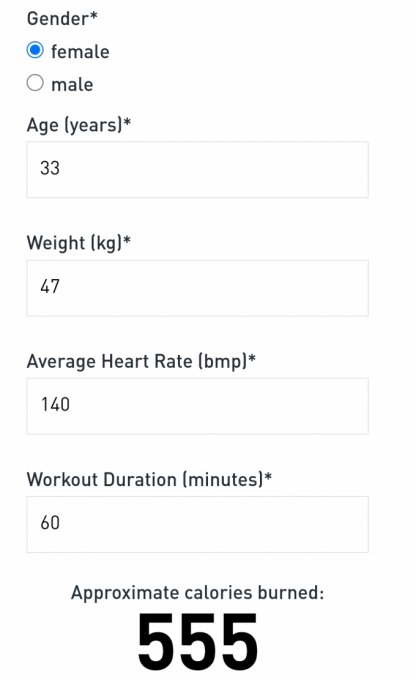This screenshot has width=416, height=680.
Task: Click the required asterisk after Average Heart Rate
Action: [252, 358]
